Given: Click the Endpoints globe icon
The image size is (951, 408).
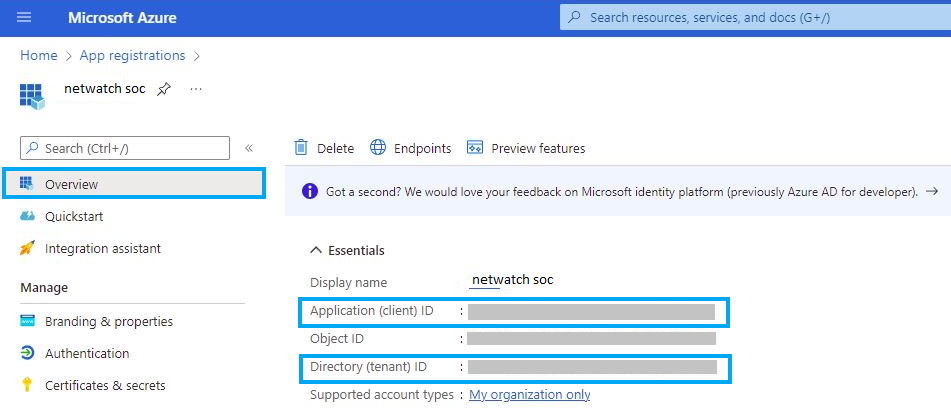Looking at the screenshot, I should pyautogui.click(x=378, y=147).
